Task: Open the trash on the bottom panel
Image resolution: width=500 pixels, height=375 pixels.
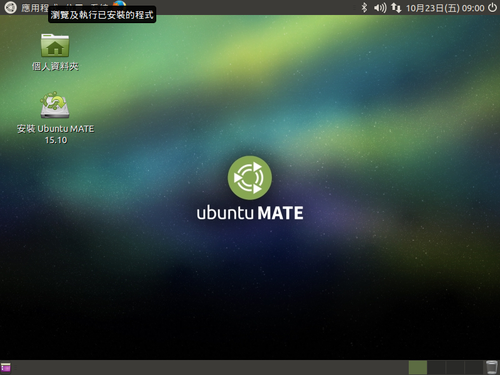Action: (x=491, y=367)
